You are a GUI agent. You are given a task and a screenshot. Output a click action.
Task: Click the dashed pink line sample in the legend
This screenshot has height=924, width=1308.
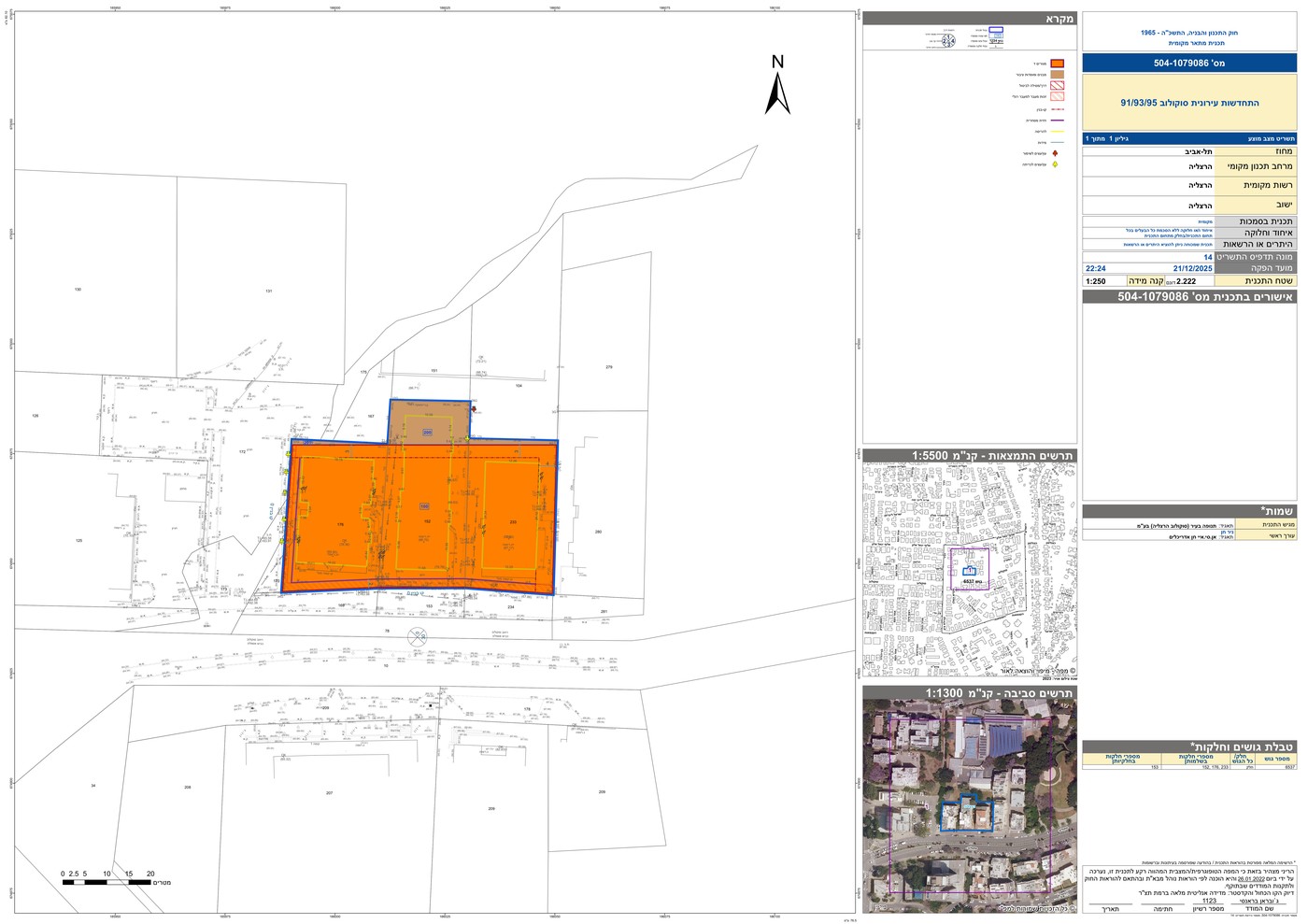point(1057,109)
